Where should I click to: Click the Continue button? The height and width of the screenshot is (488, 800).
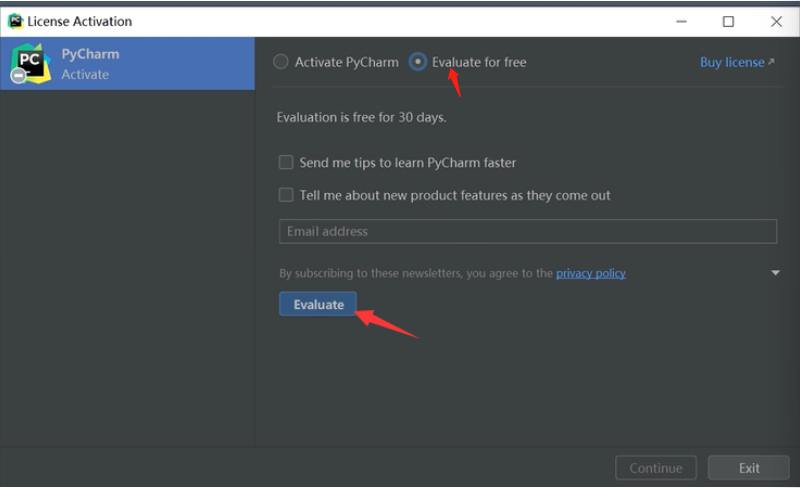(x=656, y=468)
